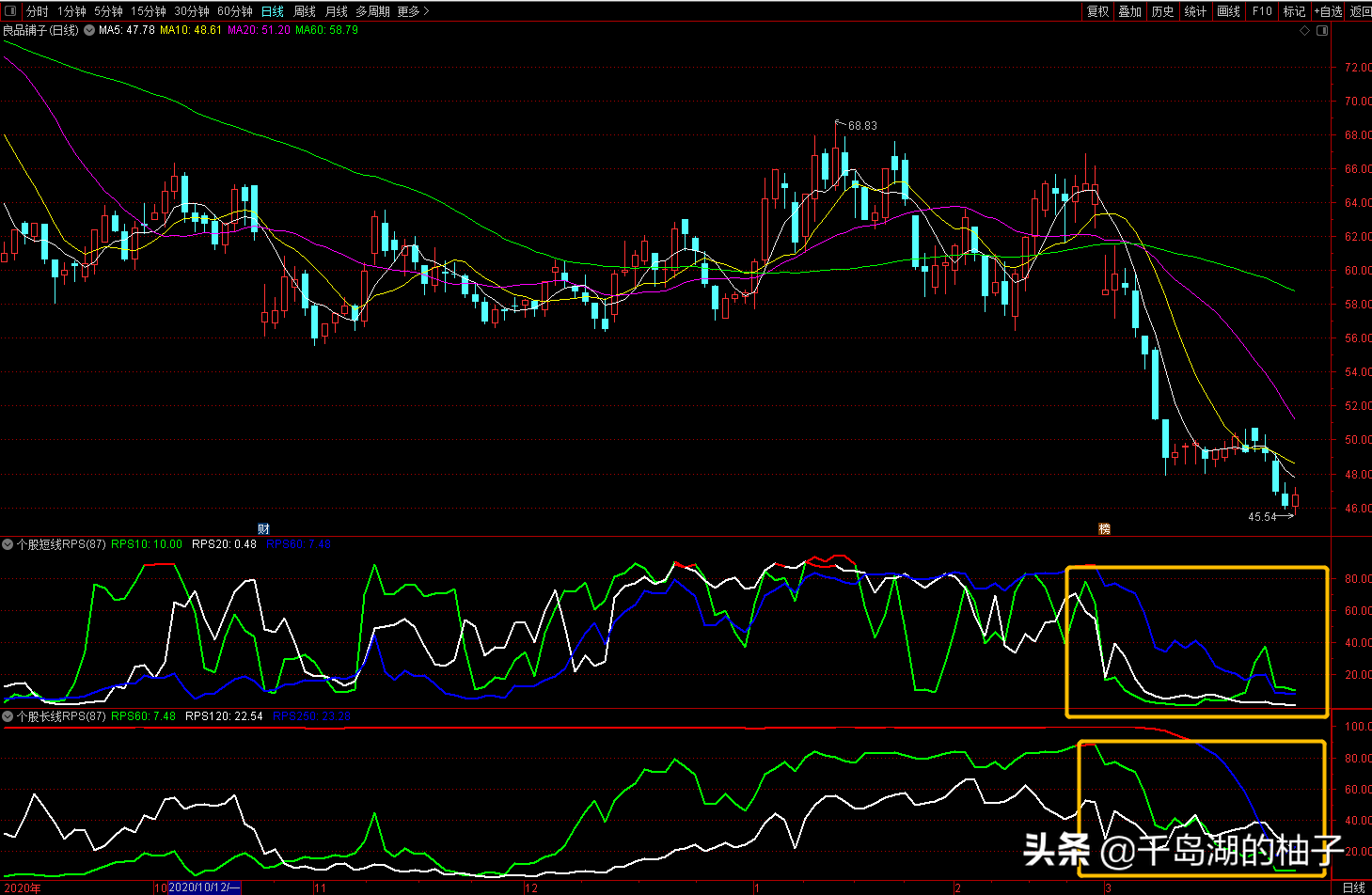This screenshot has width=1372, height=895.
Task: Click the orange 榜 ranking marker
Action: click(x=1105, y=529)
